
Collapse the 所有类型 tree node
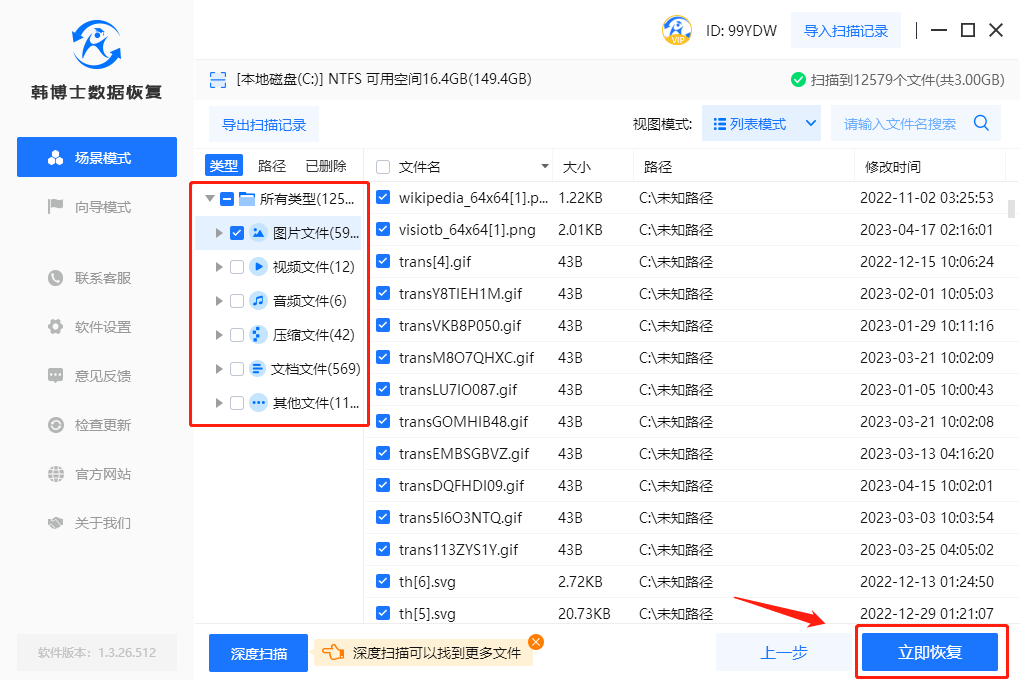click(x=209, y=198)
